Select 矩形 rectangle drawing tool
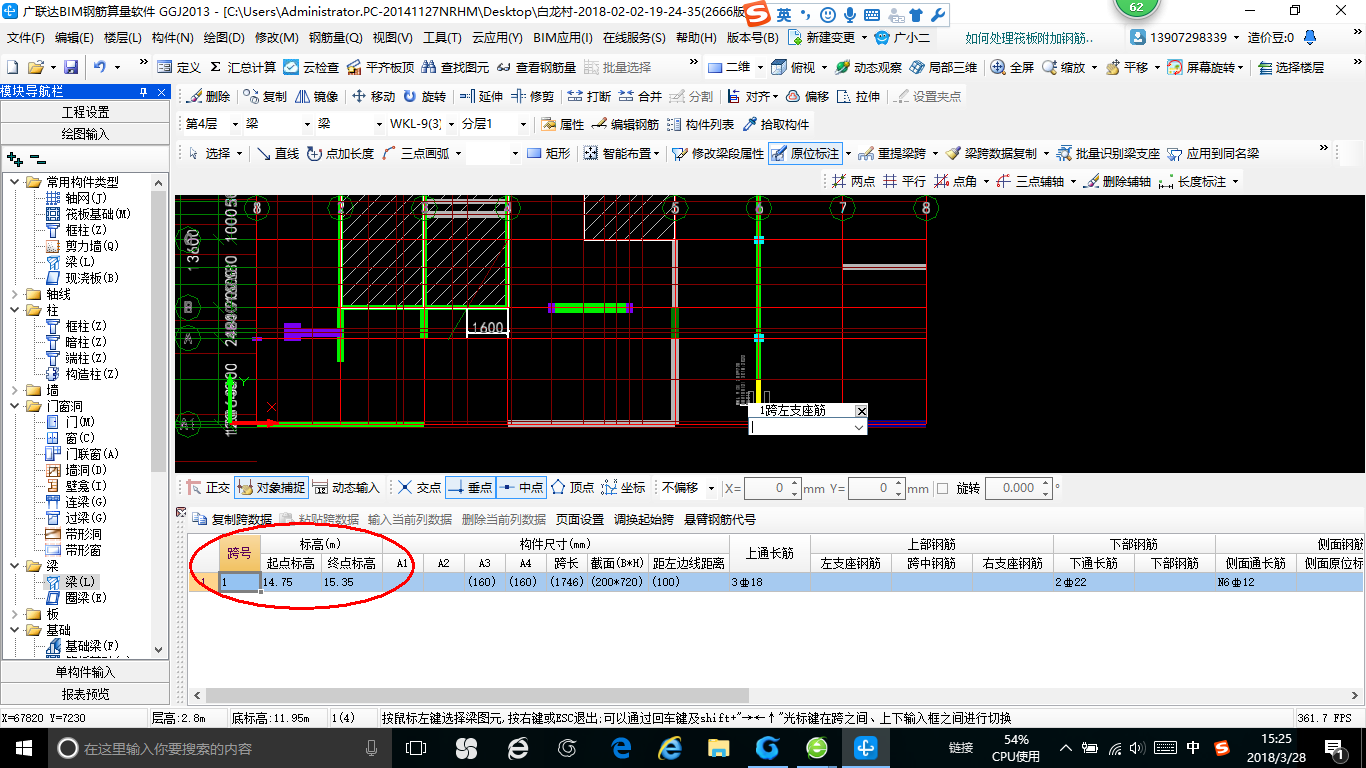 [x=548, y=154]
